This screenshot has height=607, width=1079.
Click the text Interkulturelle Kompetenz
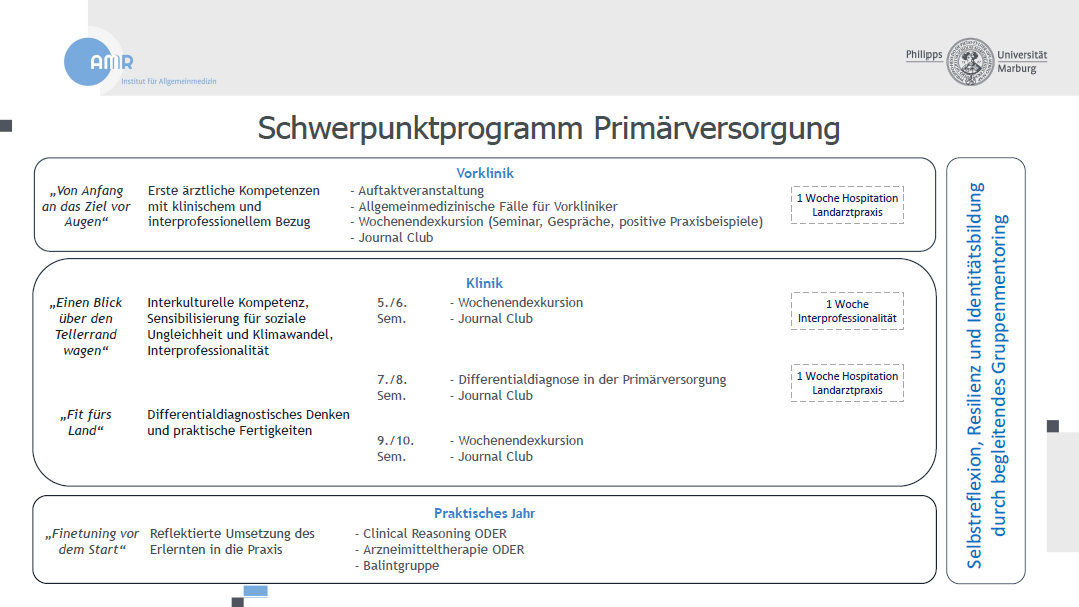pos(228,303)
